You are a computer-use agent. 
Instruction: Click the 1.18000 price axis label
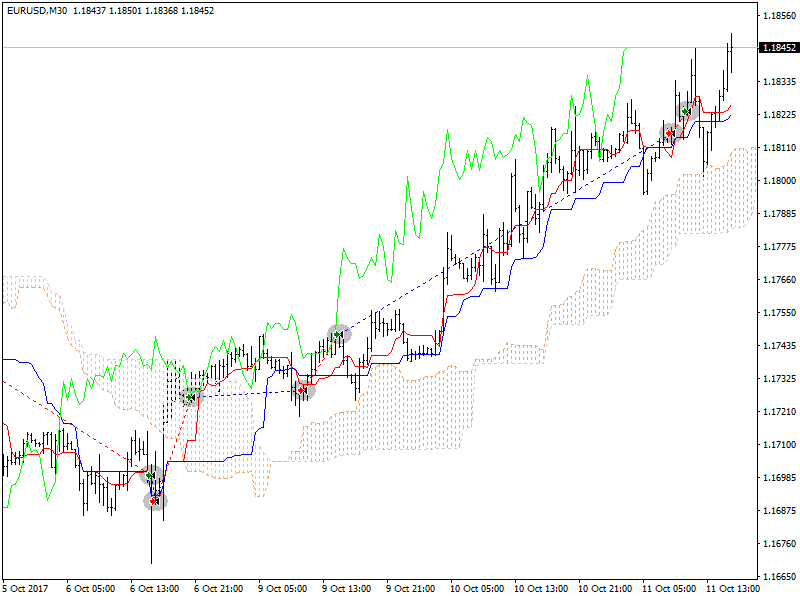tap(779, 181)
